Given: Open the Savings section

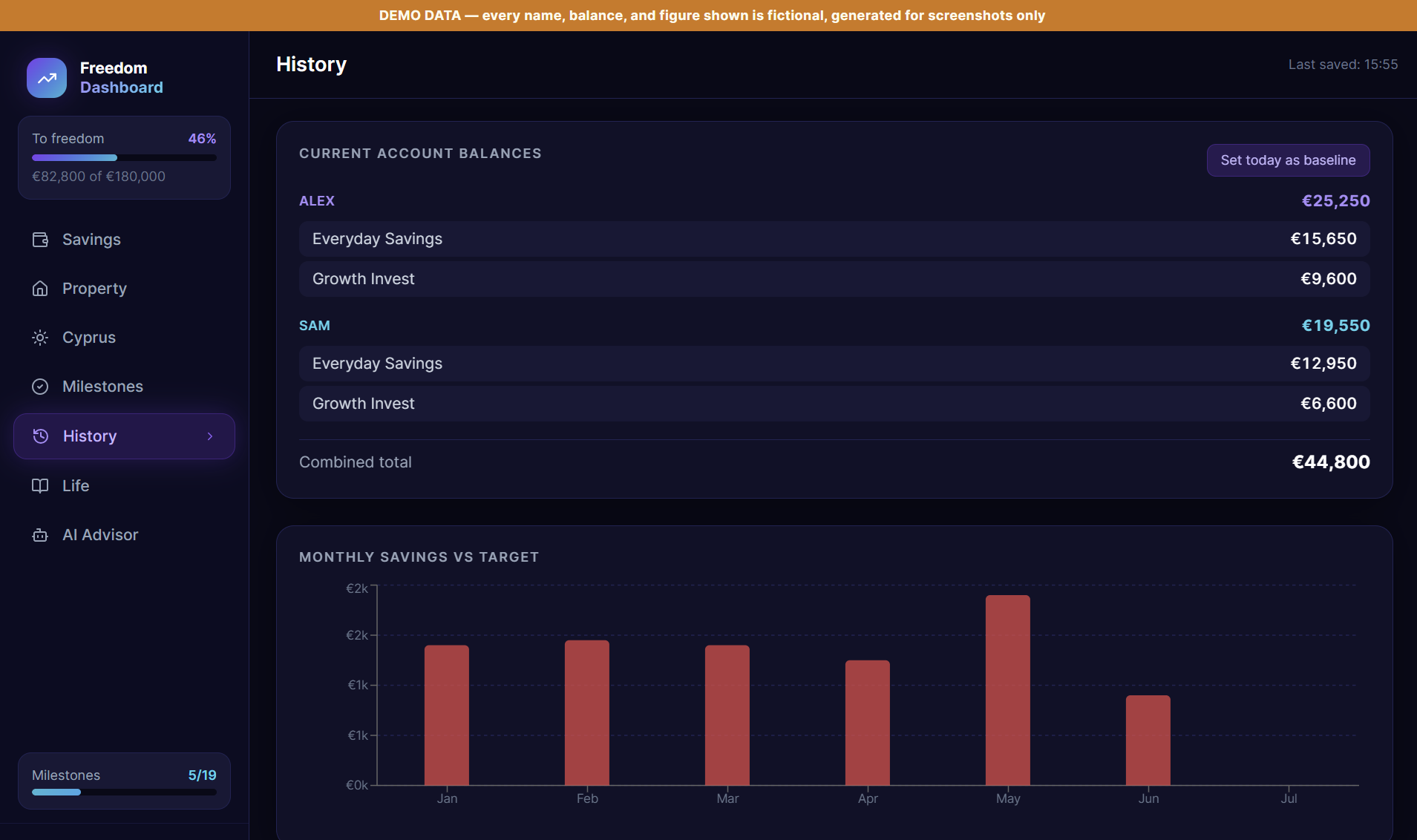Looking at the screenshot, I should pos(124,240).
